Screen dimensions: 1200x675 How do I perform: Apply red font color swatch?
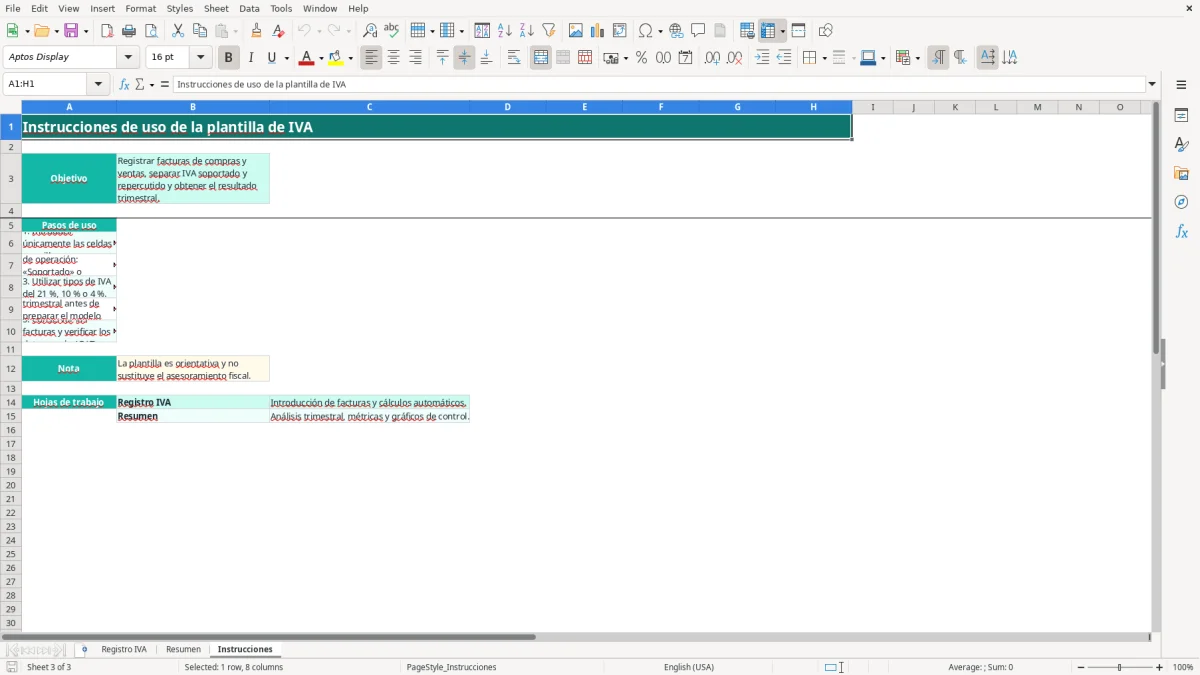(x=308, y=58)
